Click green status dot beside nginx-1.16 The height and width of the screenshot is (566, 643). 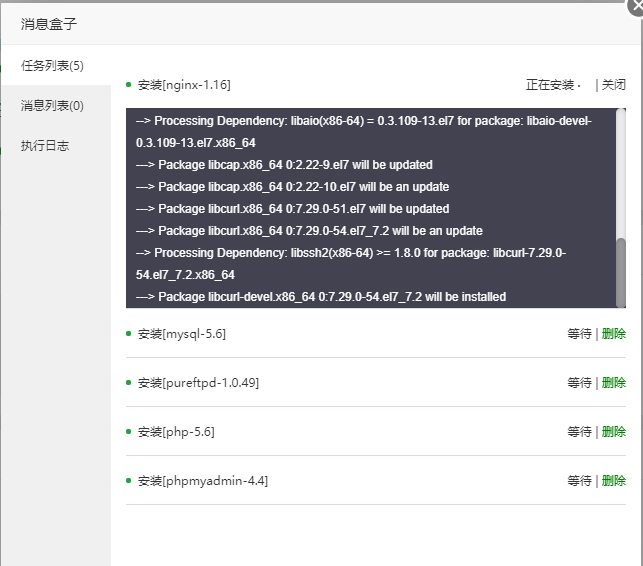[129, 85]
